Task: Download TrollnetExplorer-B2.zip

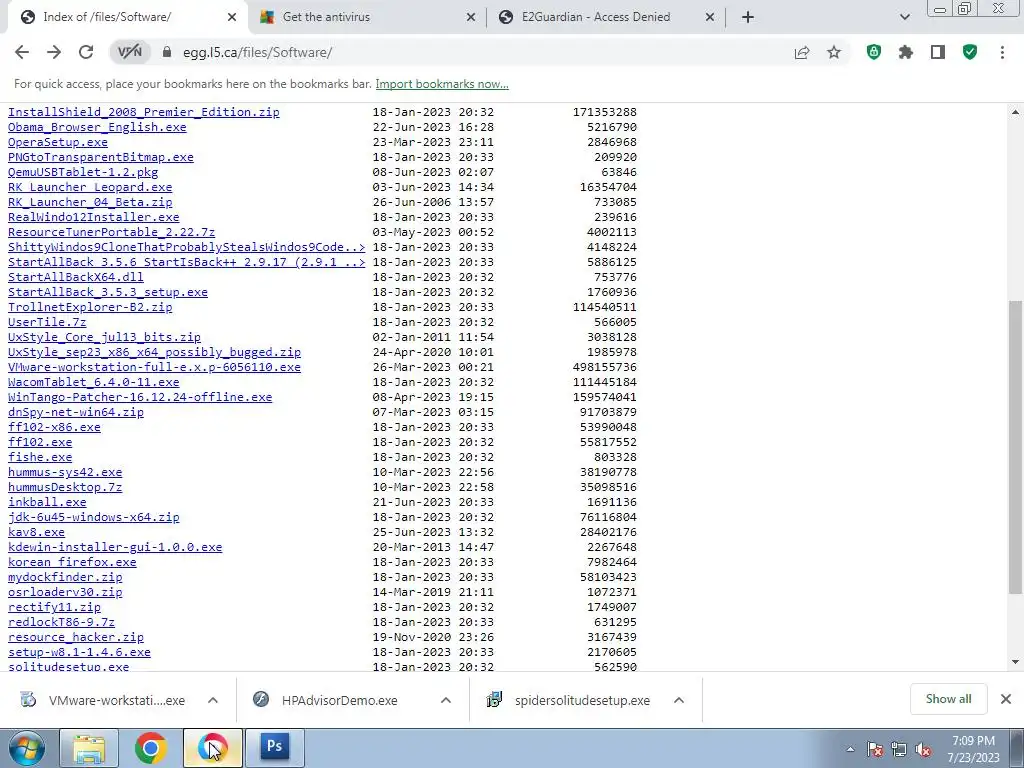Action: [x=90, y=308]
